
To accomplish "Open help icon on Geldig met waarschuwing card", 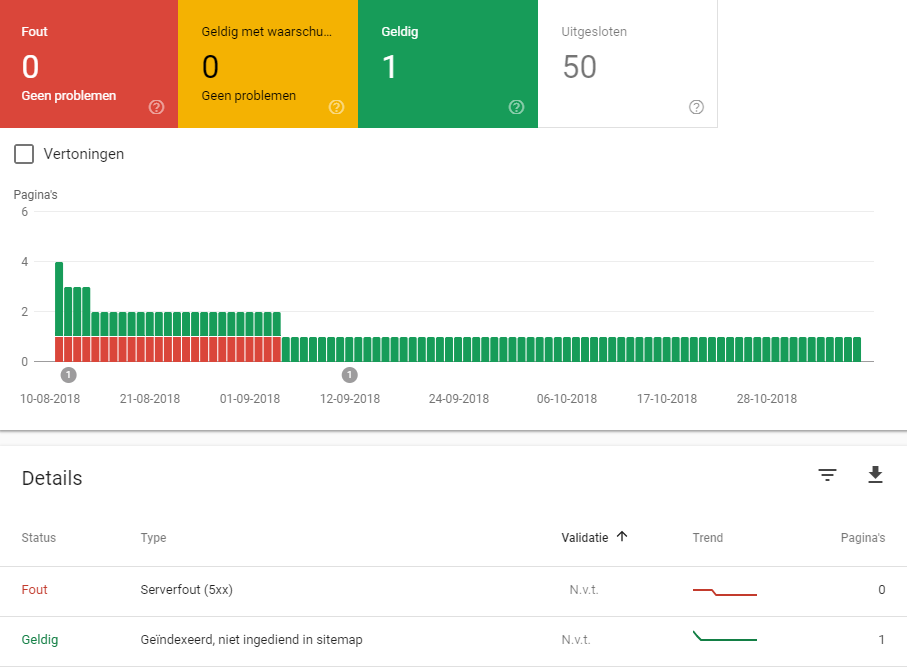I will coord(336,107).
